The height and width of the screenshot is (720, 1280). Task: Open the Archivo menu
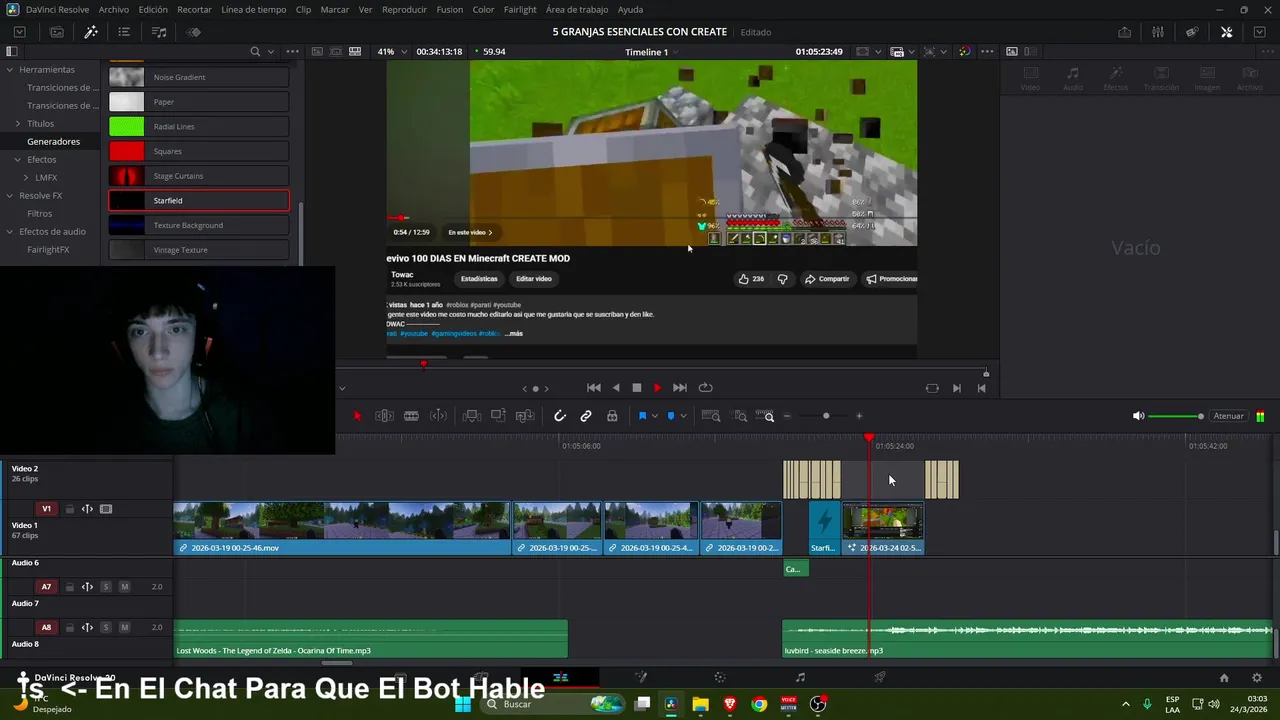tap(113, 9)
